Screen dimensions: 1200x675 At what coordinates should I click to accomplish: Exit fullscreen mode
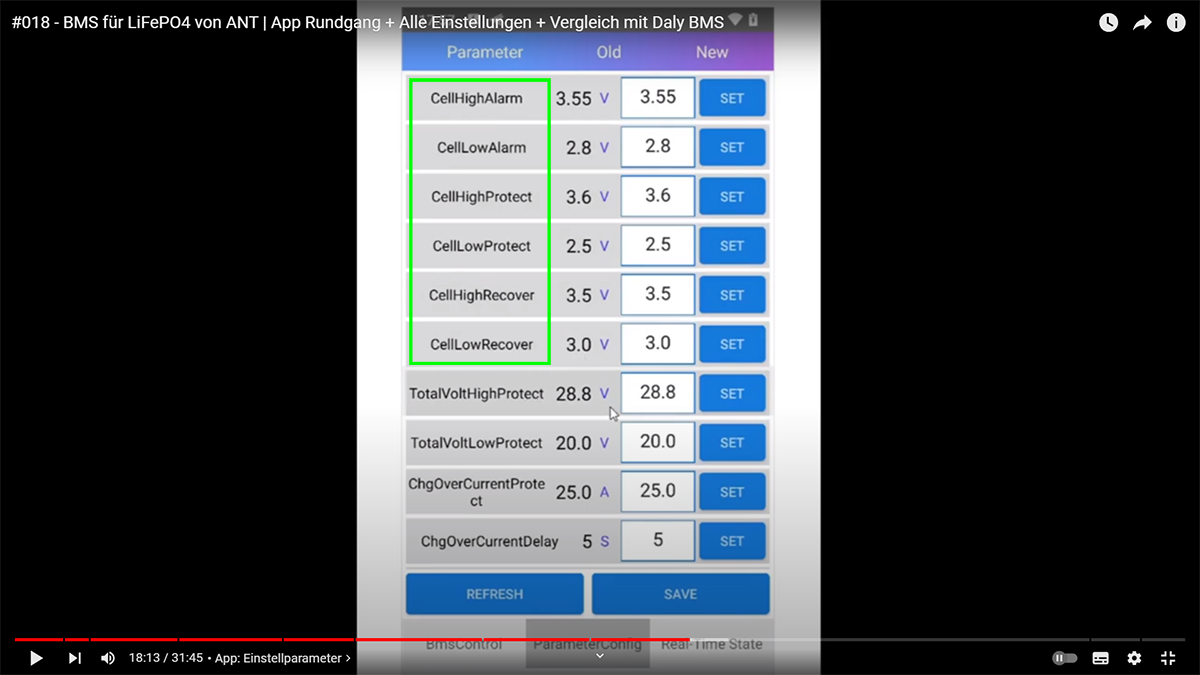coord(1168,658)
